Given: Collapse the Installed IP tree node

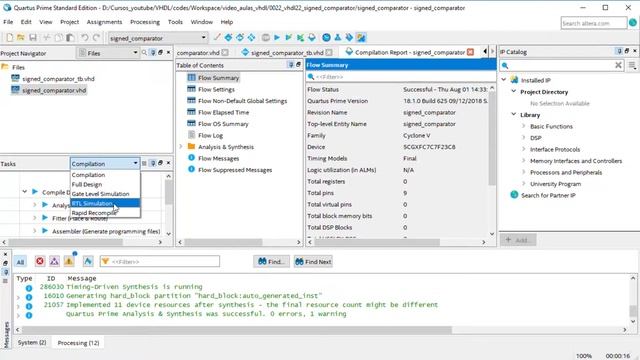Looking at the screenshot, I should tap(504, 80).
